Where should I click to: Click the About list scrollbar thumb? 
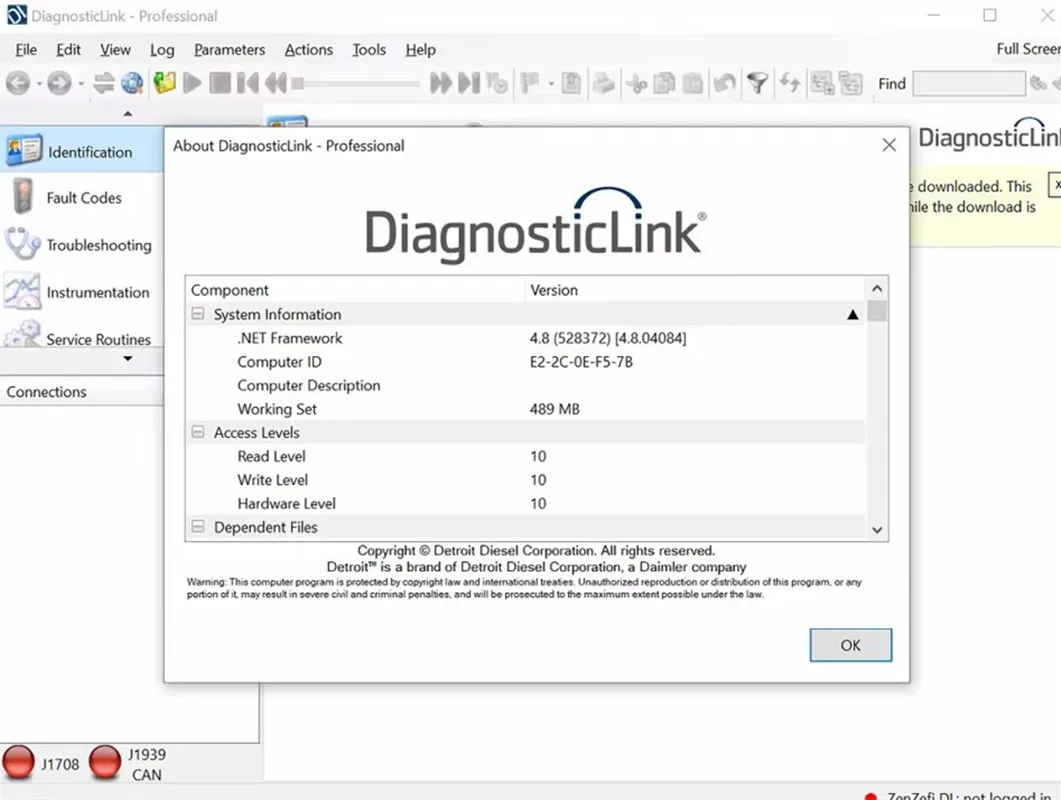coord(877,311)
